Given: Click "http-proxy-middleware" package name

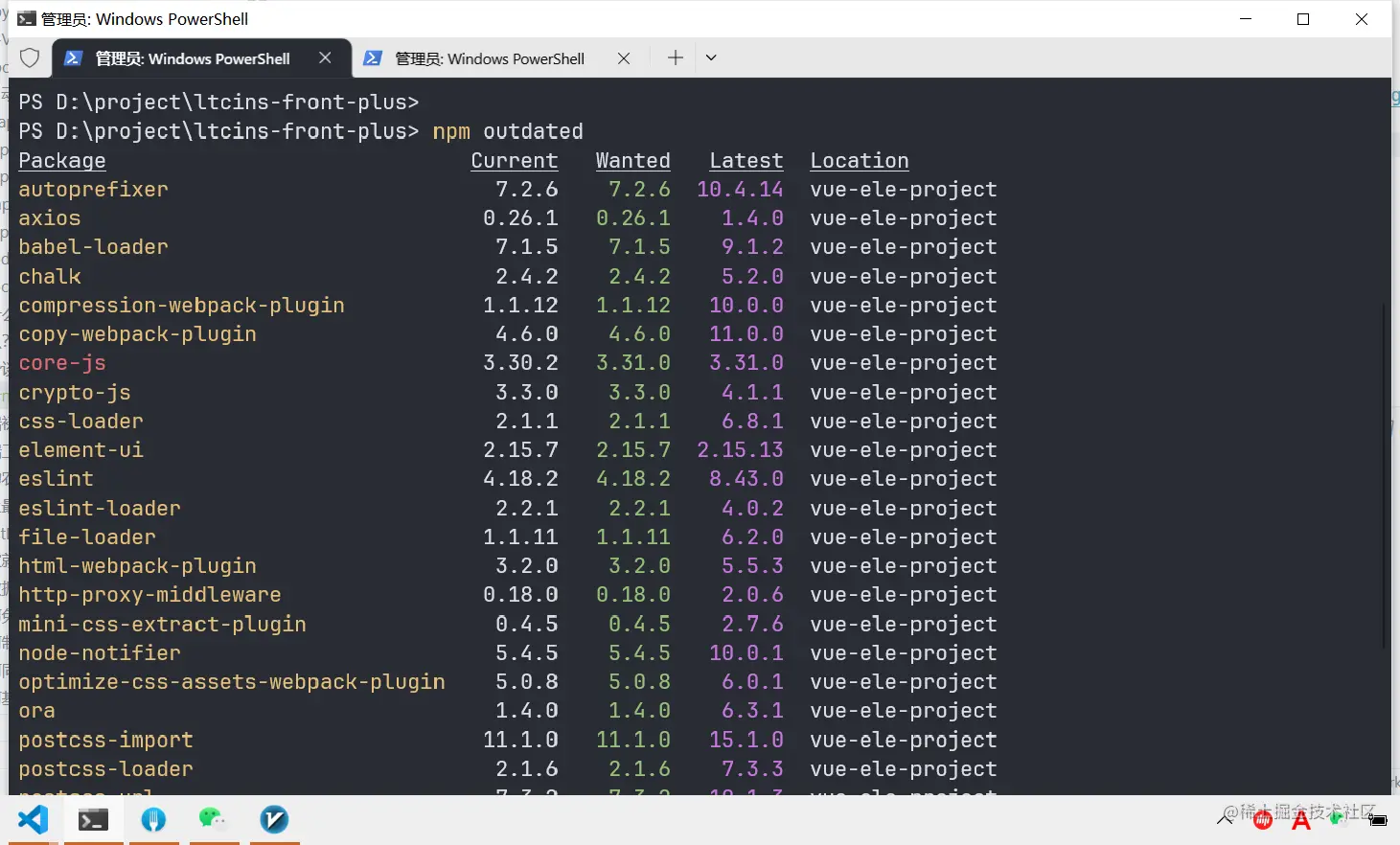Looking at the screenshot, I should point(150,595).
